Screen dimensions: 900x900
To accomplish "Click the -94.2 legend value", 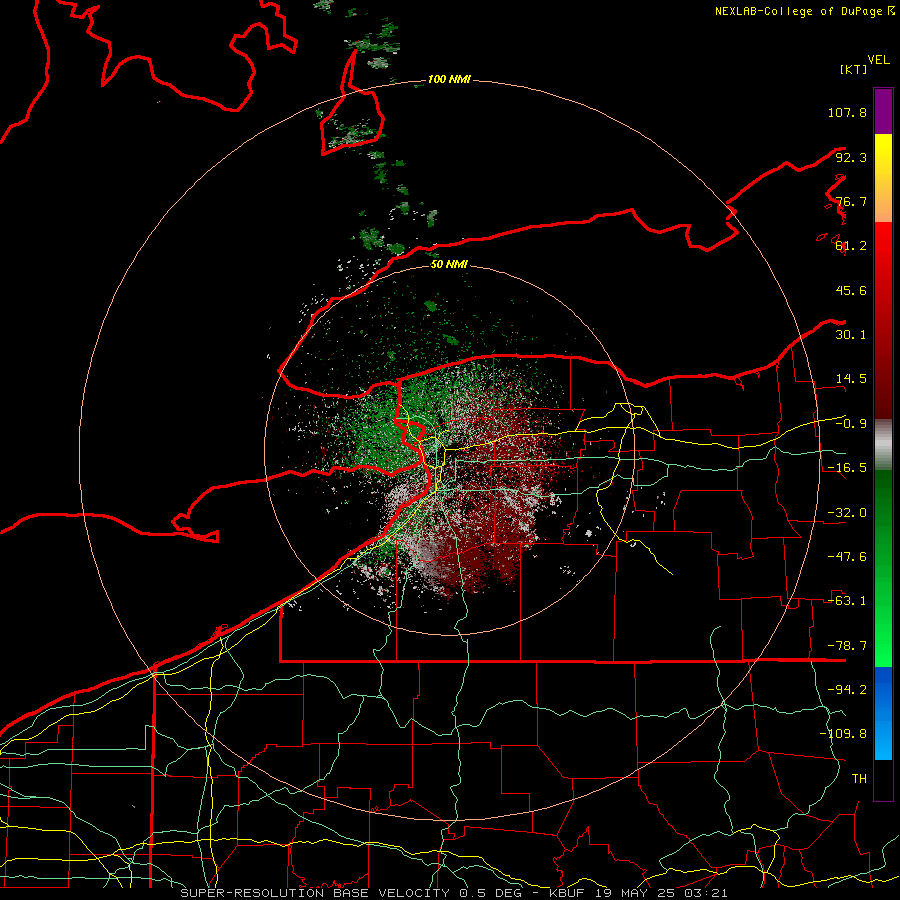I will (x=847, y=689).
